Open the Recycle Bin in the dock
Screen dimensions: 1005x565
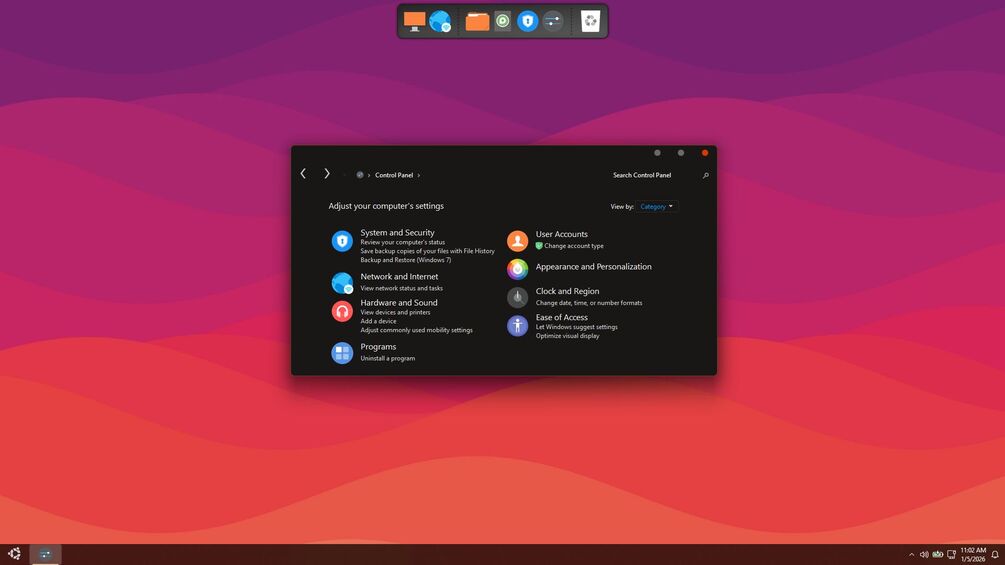point(590,21)
